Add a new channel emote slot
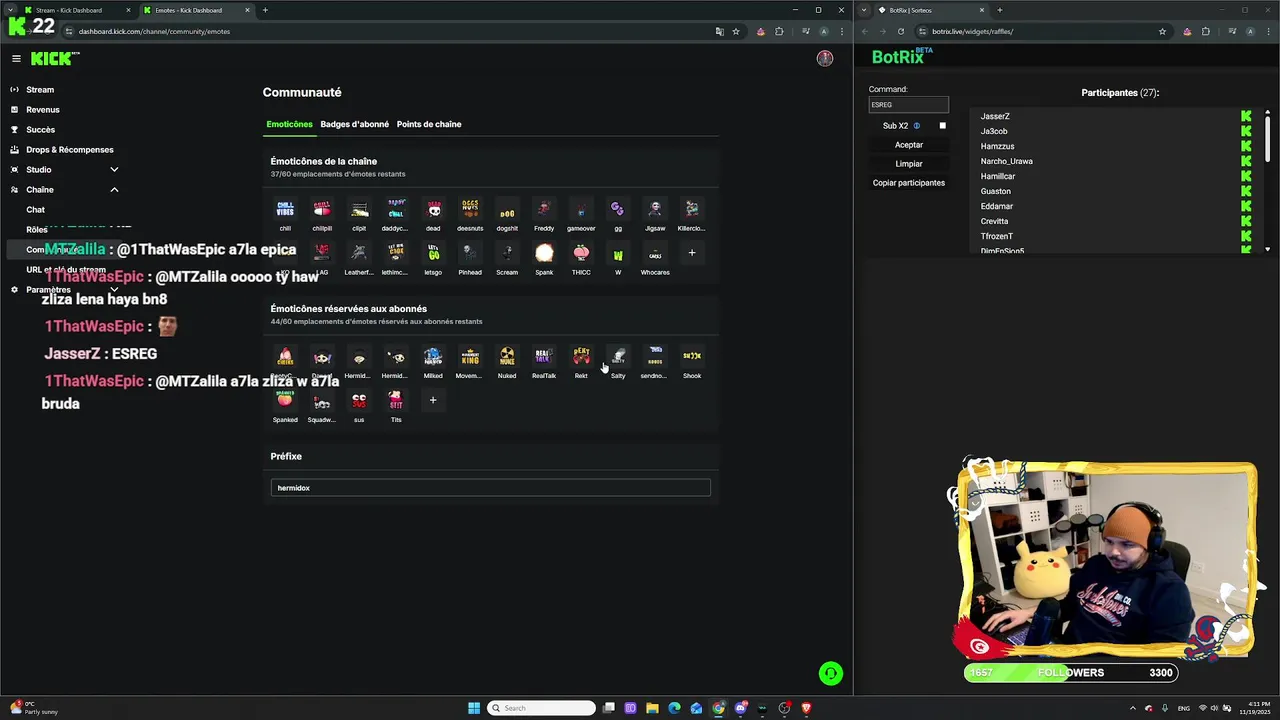 (692, 253)
